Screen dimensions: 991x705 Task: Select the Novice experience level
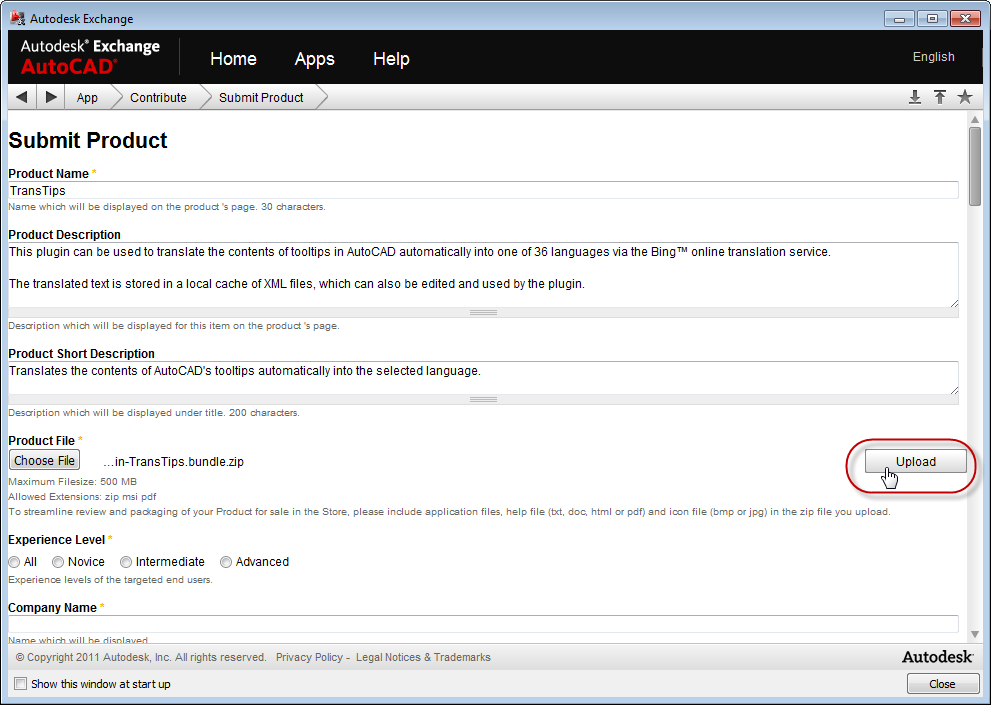(x=58, y=562)
